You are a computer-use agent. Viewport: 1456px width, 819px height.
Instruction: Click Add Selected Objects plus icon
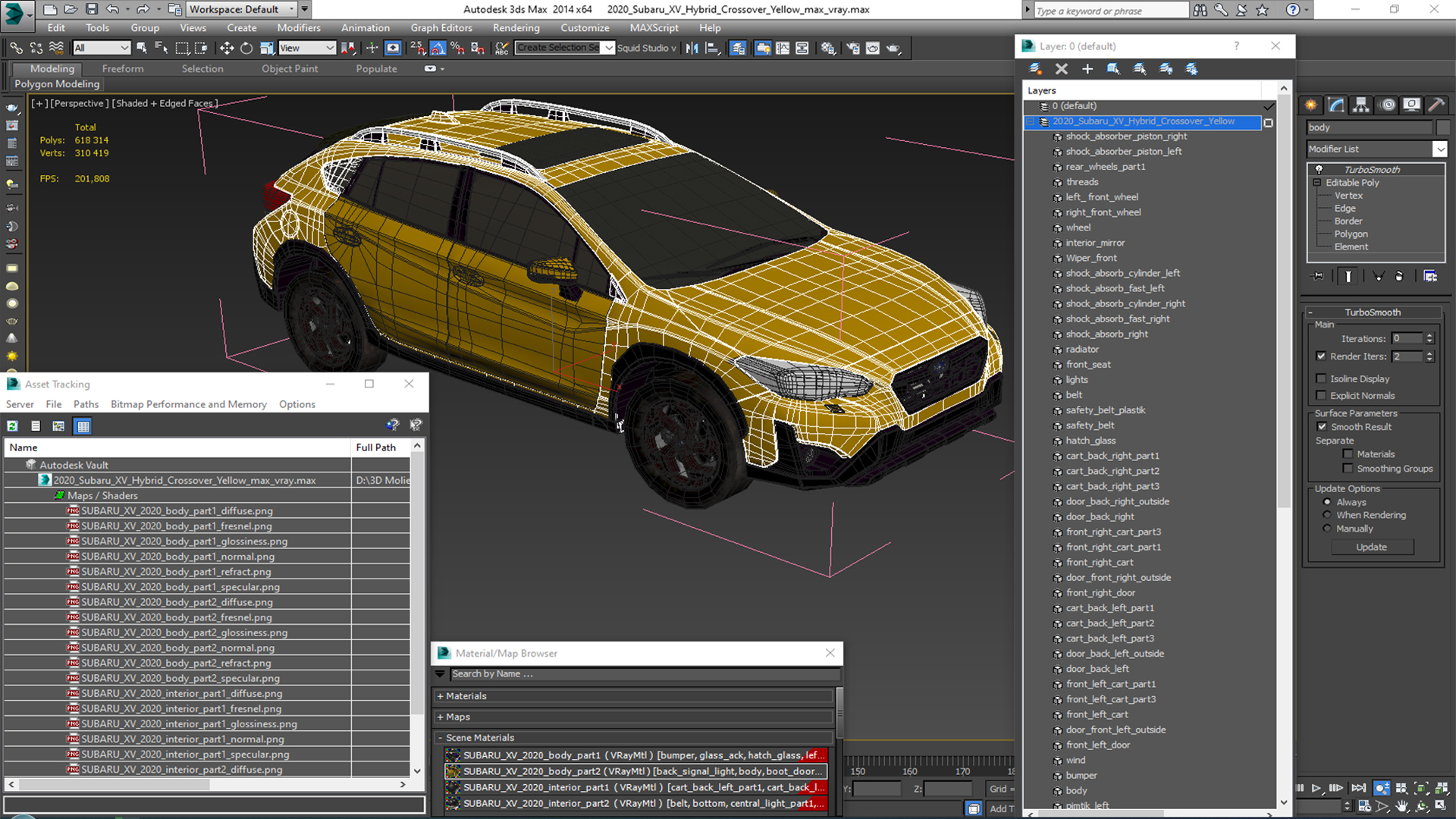(x=1087, y=69)
